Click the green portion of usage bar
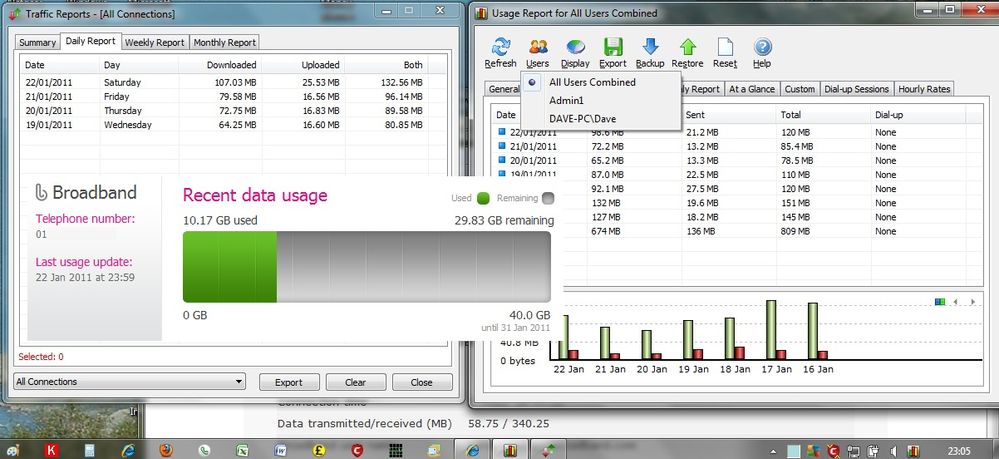999x459 pixels. (x=229, y=266)
